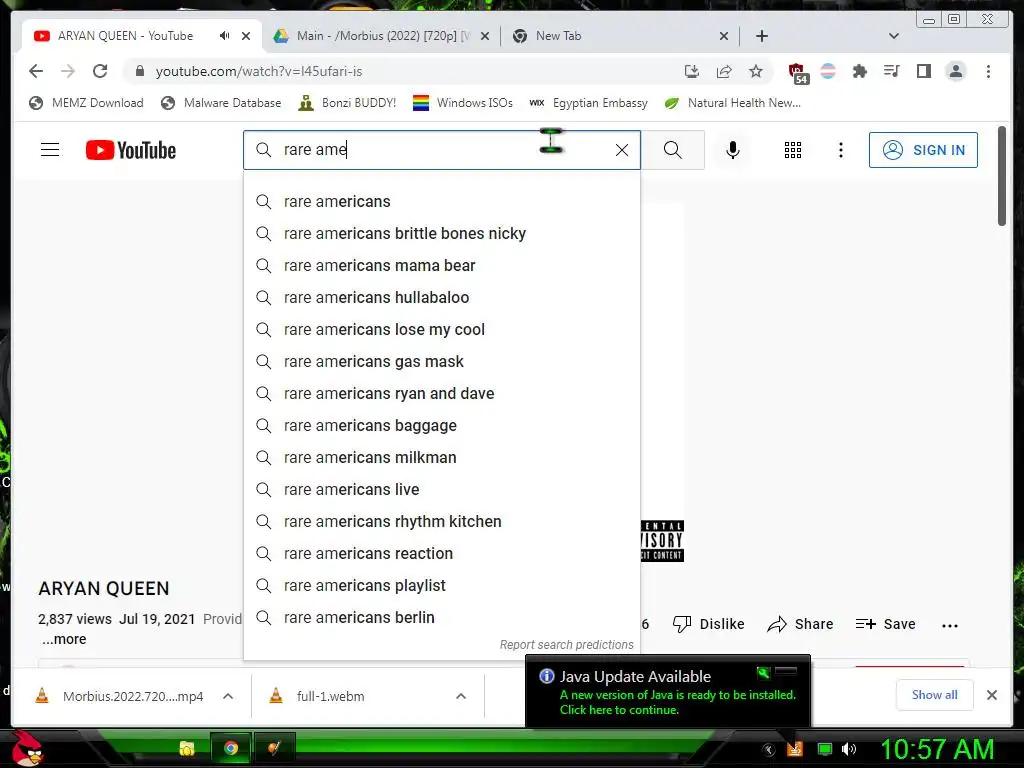This screenshot has height=768, width=1024.
Task: Select suggestion 'rare americans mama bear'
Action: [441, 266]
